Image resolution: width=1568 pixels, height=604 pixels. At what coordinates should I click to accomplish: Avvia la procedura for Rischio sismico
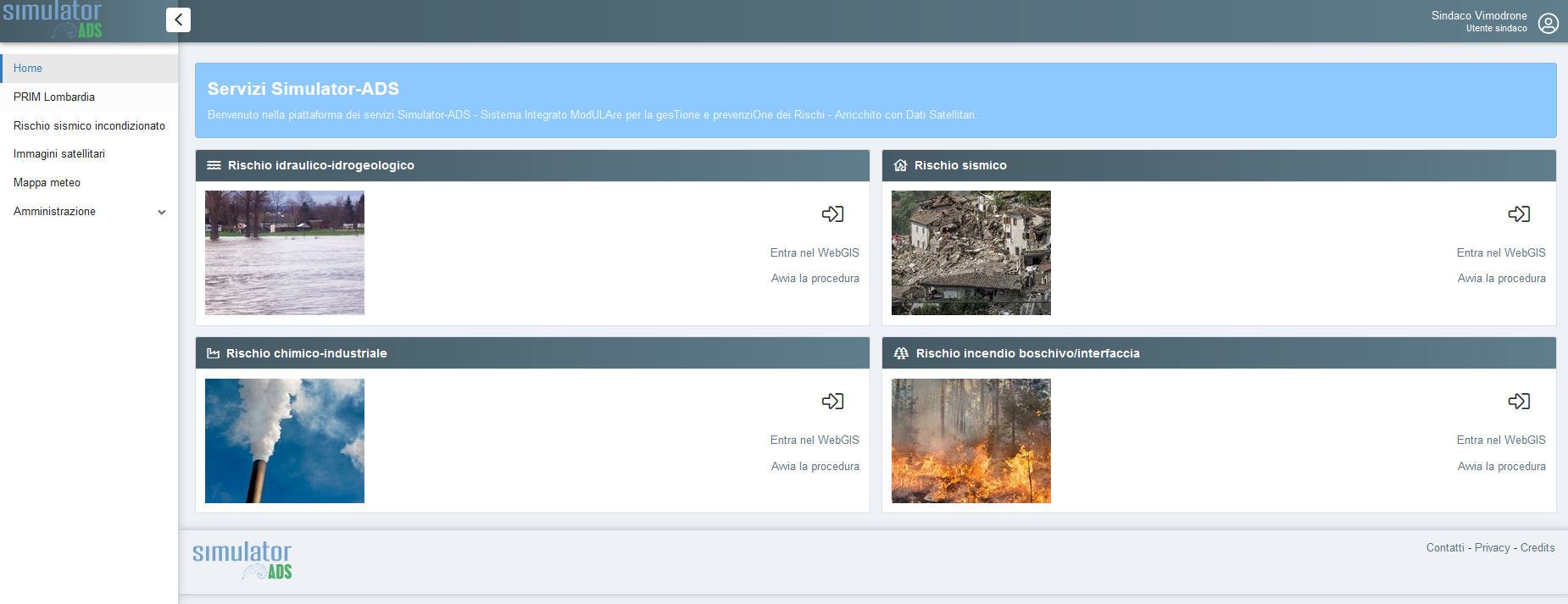click(1501, 278)
